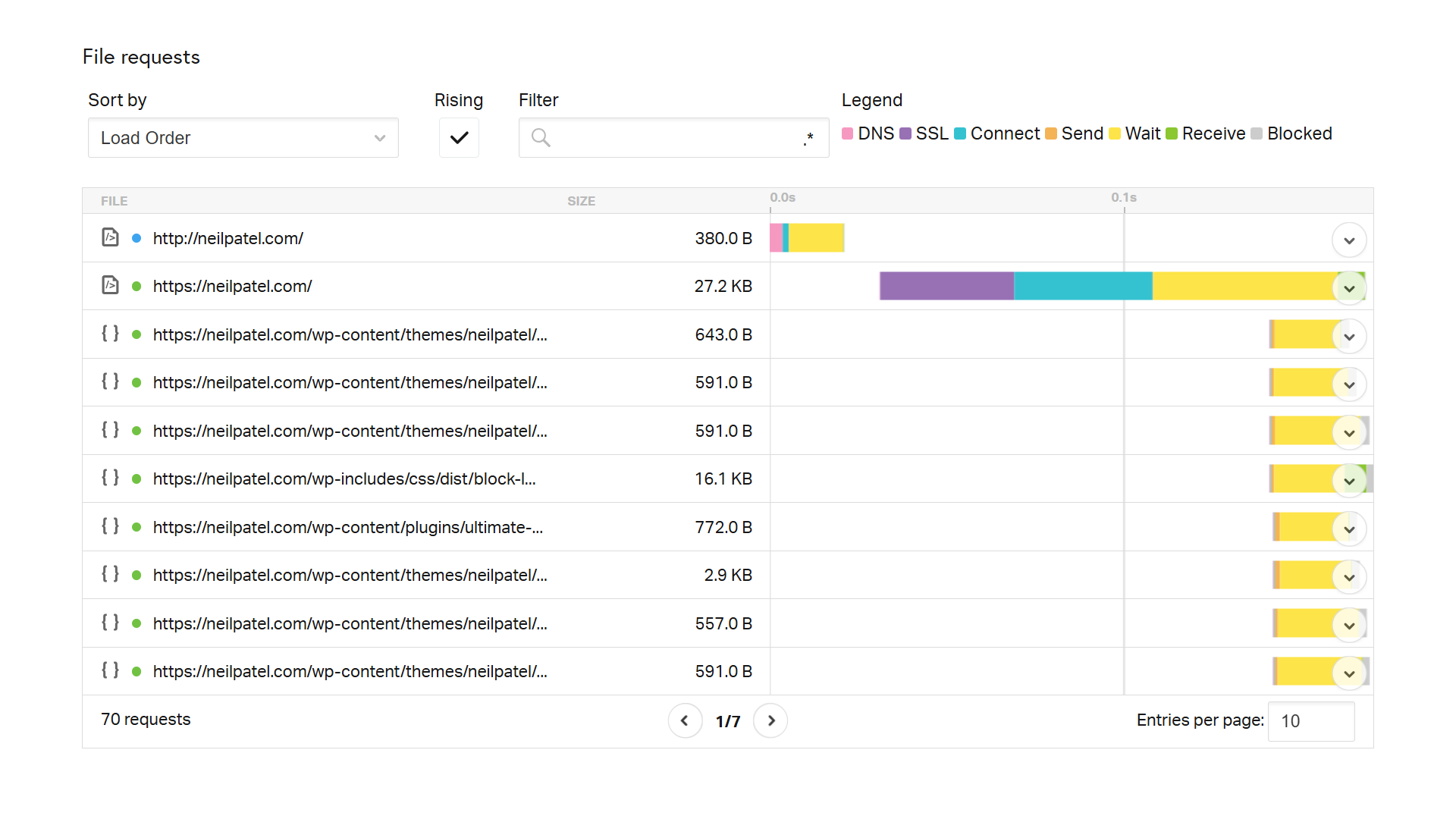Open the themes link sized 643.0 B
Viewport: 1456px width, 819px height.
350,334
